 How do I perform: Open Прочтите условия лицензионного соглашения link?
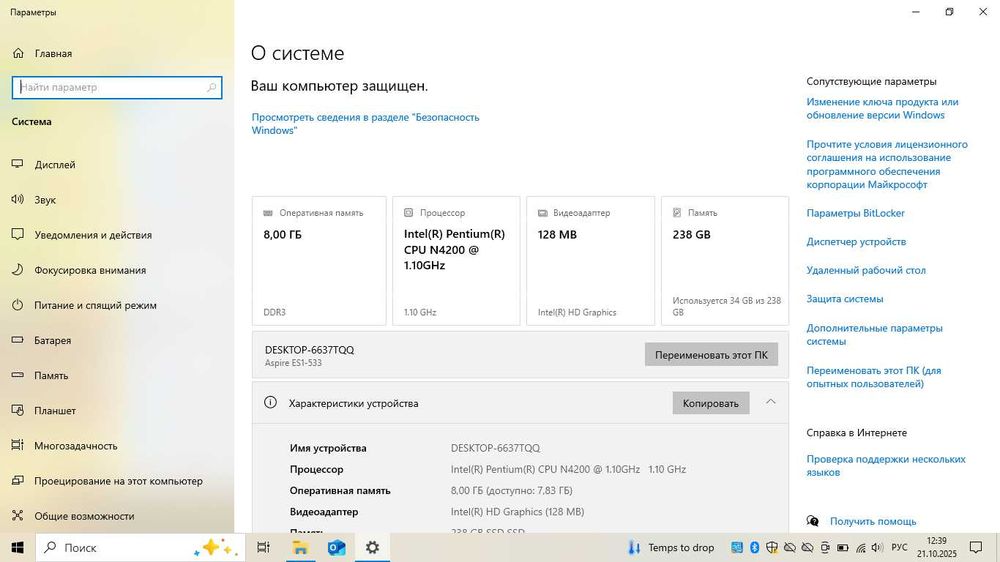[886, 165]
